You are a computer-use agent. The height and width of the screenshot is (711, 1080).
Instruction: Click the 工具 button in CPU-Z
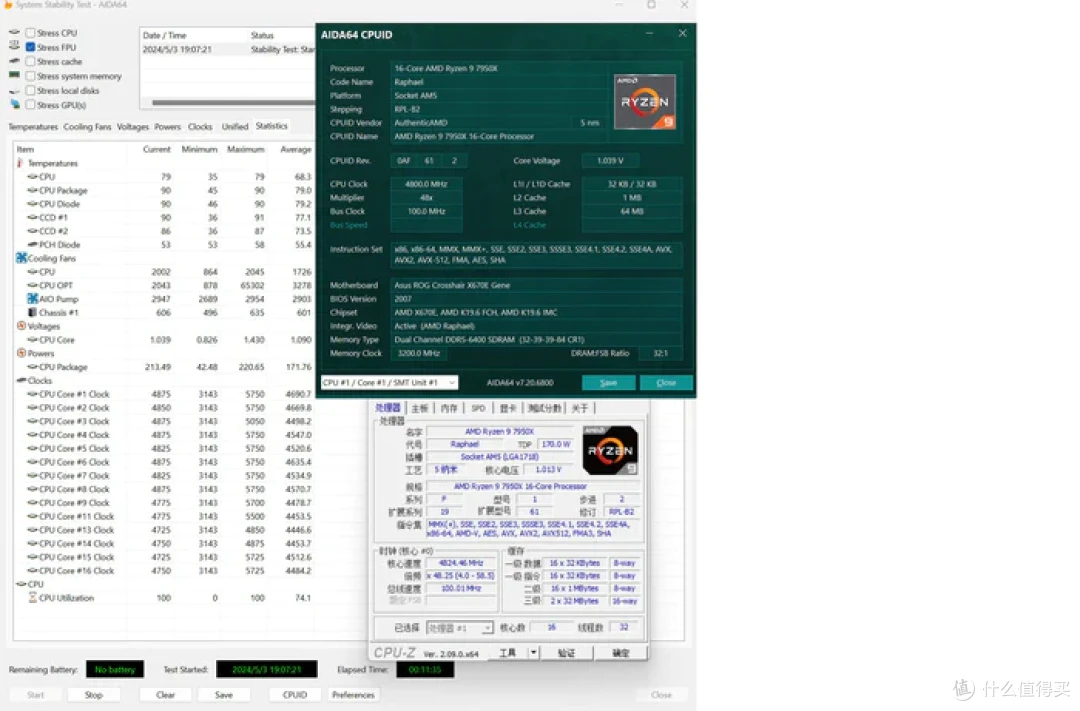507,652
